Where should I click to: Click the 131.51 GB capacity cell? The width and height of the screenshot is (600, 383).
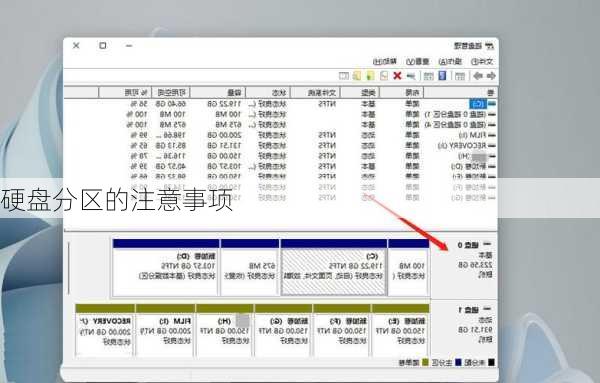click(x=225, y=145)
